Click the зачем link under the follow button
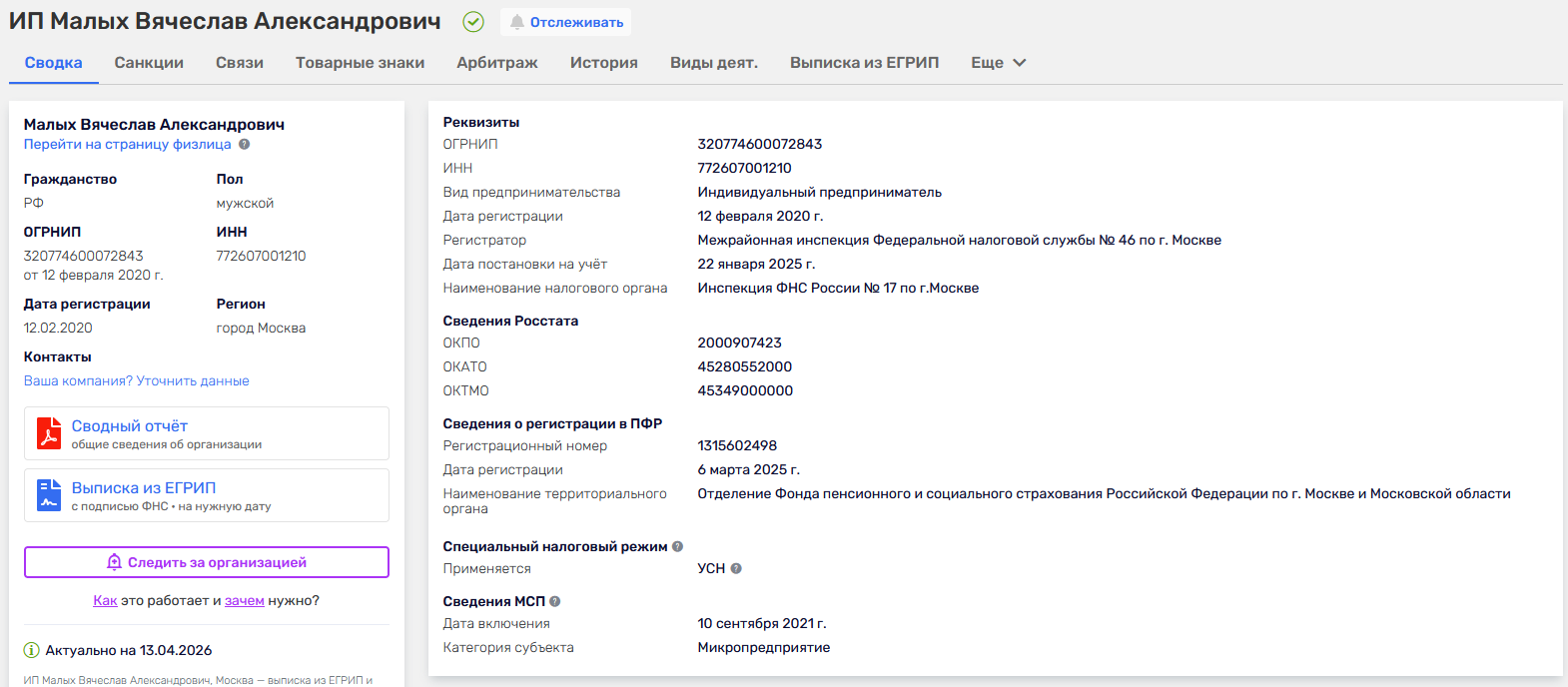Viewport: 1568px width, 687px height. click(244, 601)
